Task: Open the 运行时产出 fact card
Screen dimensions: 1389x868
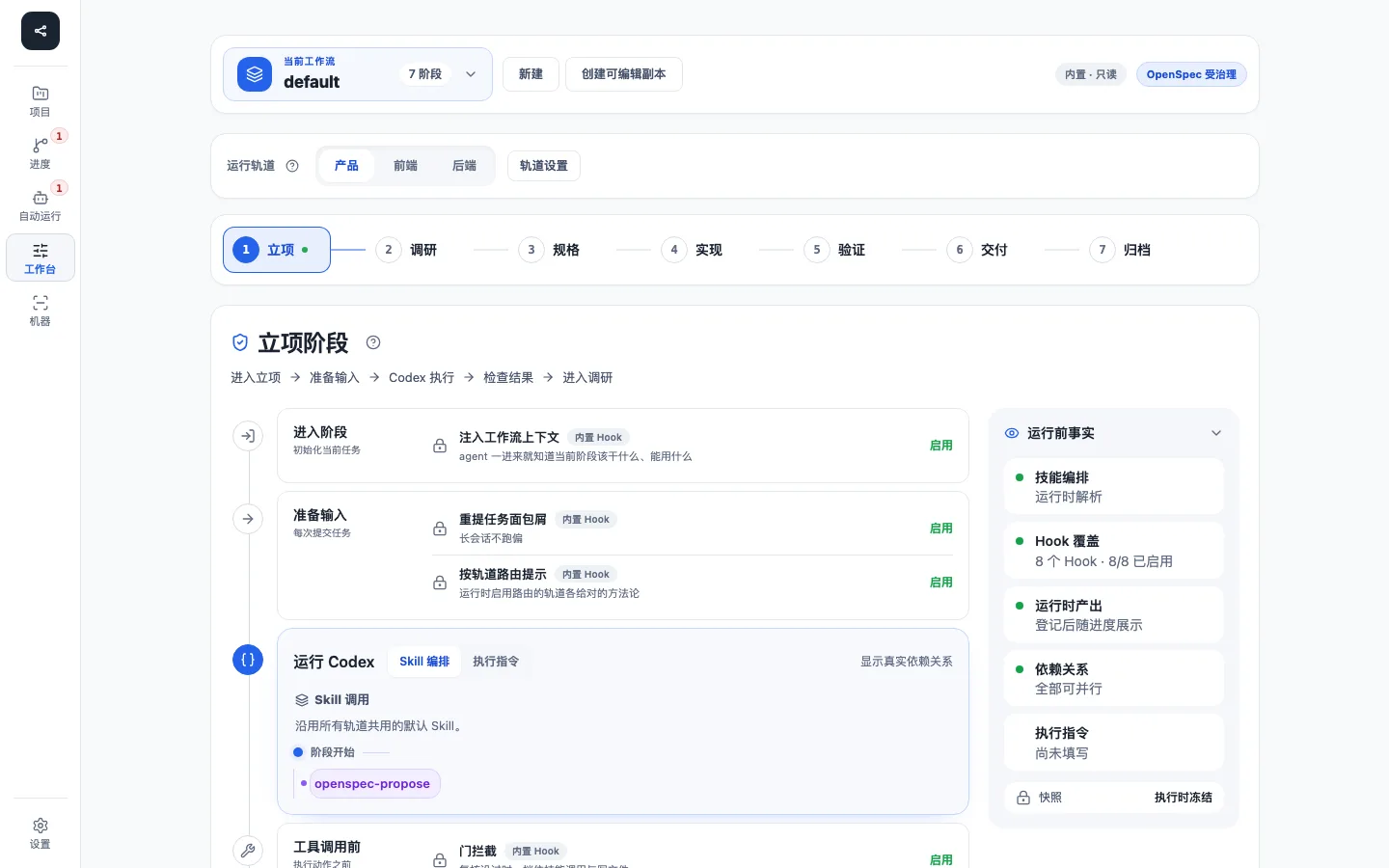Action: click(1114, 615)
